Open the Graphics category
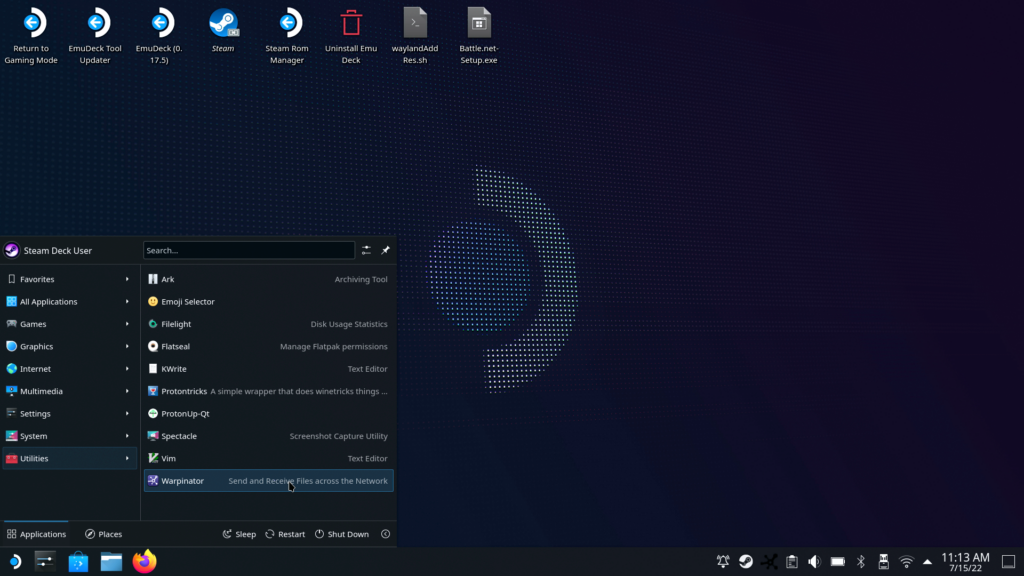The image size is (1024, 576). [x=69, y=346]
